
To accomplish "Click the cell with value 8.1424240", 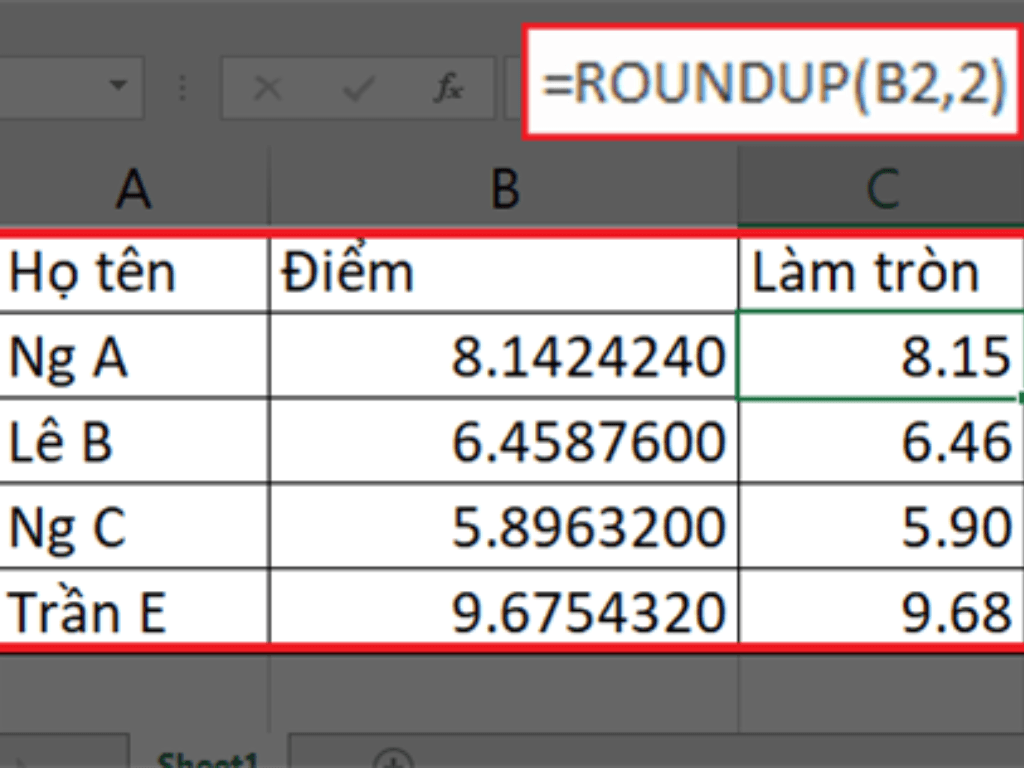I will tap(504, 357).
